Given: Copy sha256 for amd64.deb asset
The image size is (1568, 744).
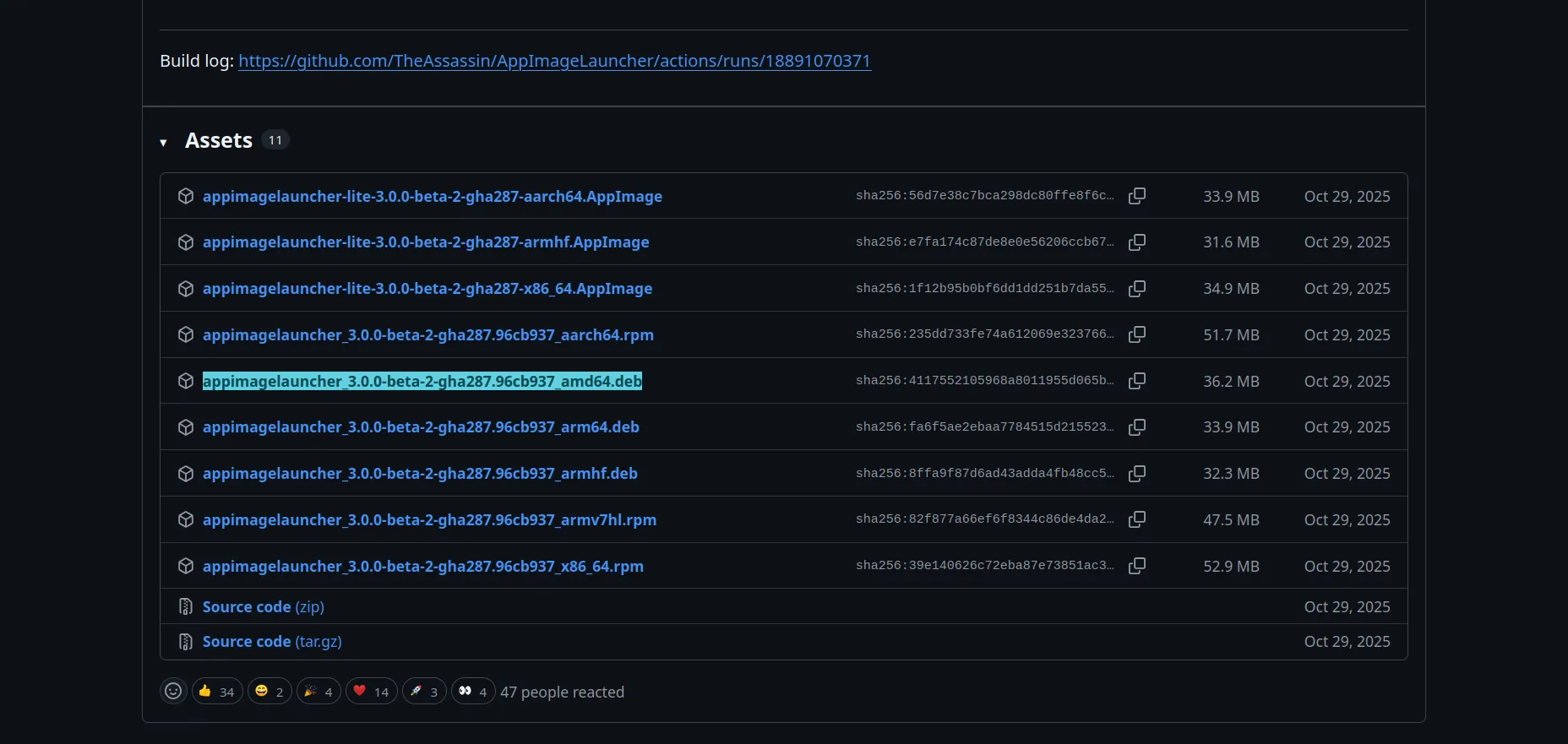Looking at the screenshot, I should coord(1137,381).
